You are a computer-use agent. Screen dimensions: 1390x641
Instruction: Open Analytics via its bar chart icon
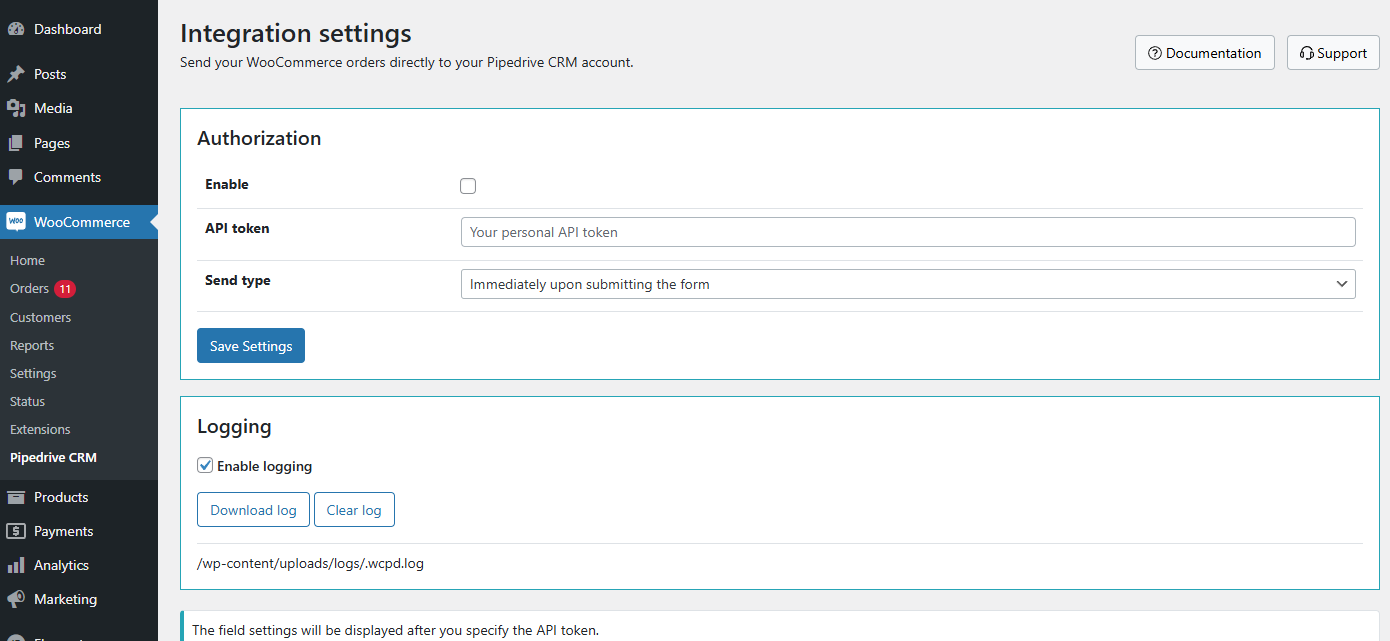(x=17, y=565)
